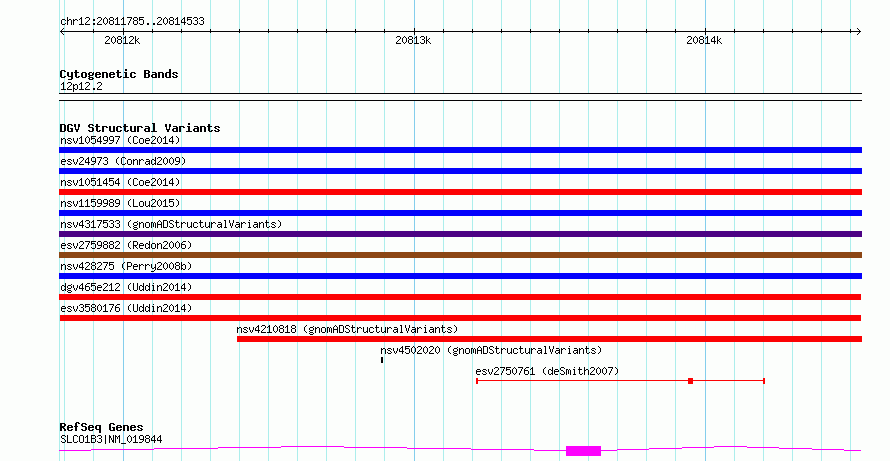Viewport: 890px width, 461px height.
Task: Click the esv2759882 (Redon2006) label
Action: [x=126, y=245]
